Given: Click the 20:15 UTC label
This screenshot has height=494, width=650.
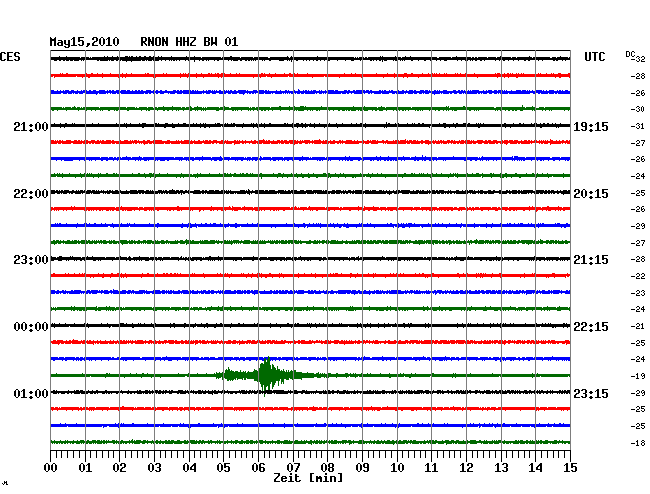Looking at the screenshot, I should [x=591, y=194].
